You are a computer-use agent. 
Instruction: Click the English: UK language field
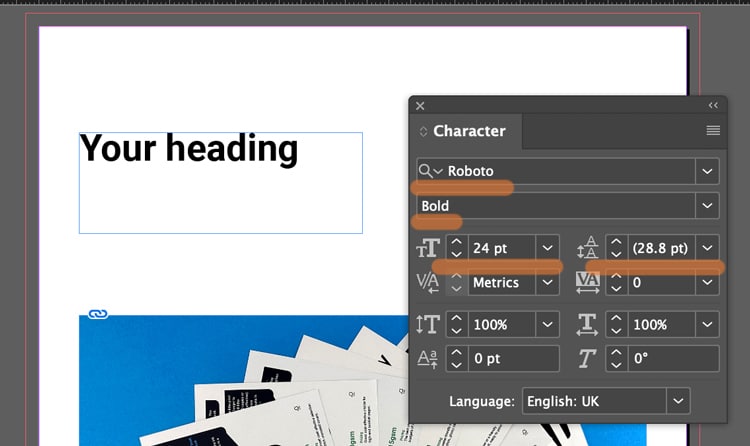[594, 401]
